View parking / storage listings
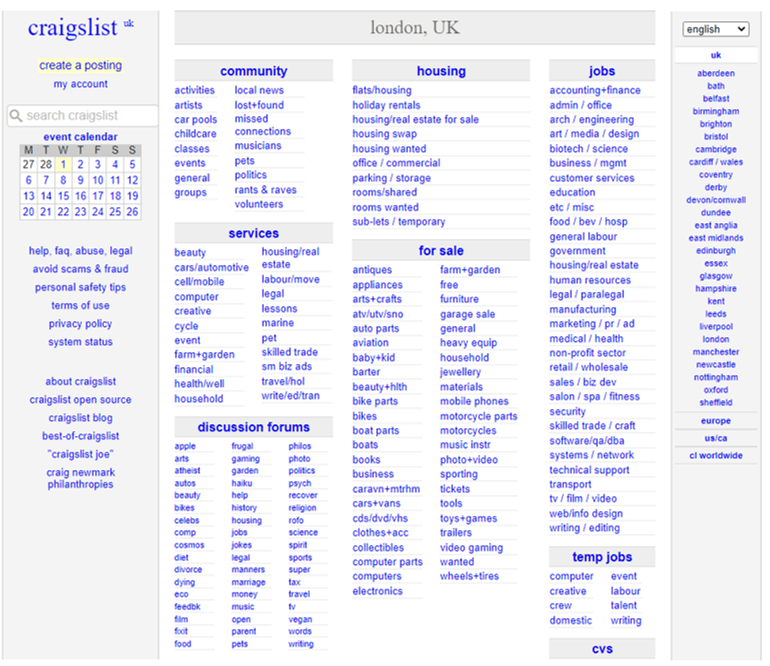The height and width of the screenshot is (666, 770). (x=391, y=178)
